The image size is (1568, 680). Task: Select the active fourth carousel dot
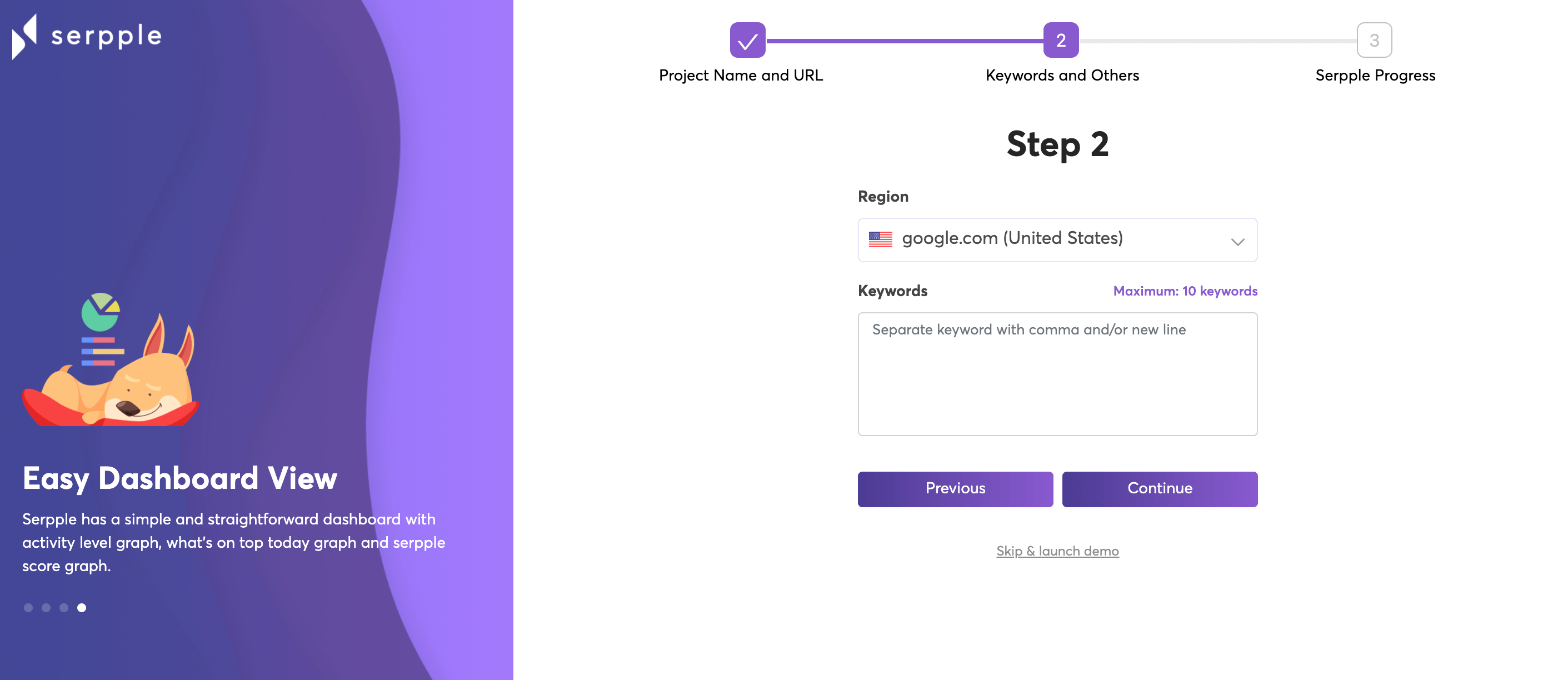pyautogui.click(x=82, y=608)
